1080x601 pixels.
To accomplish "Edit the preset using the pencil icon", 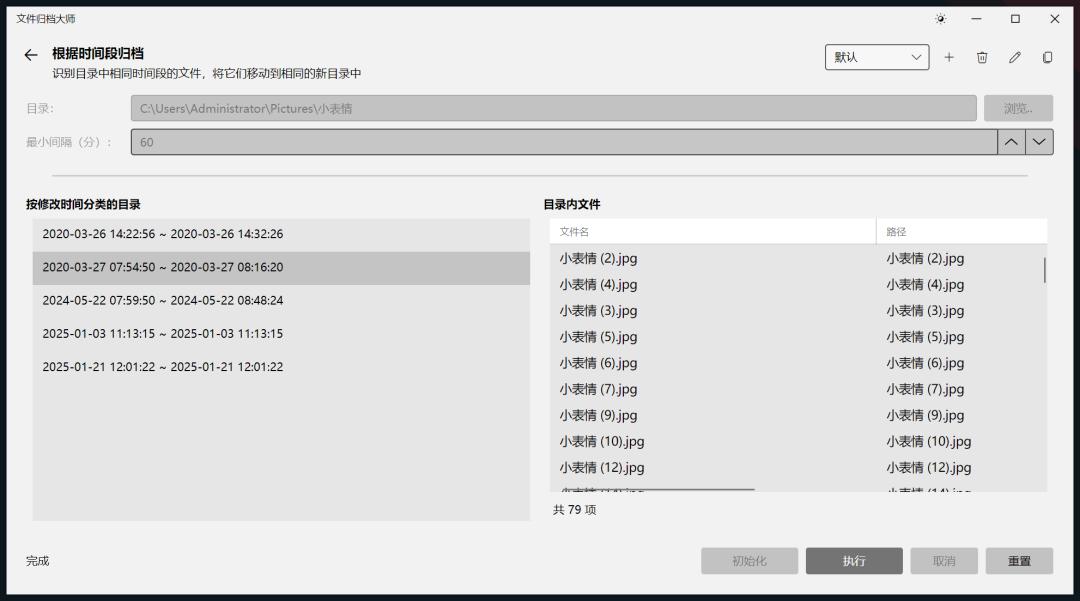I will [1015, 57].
